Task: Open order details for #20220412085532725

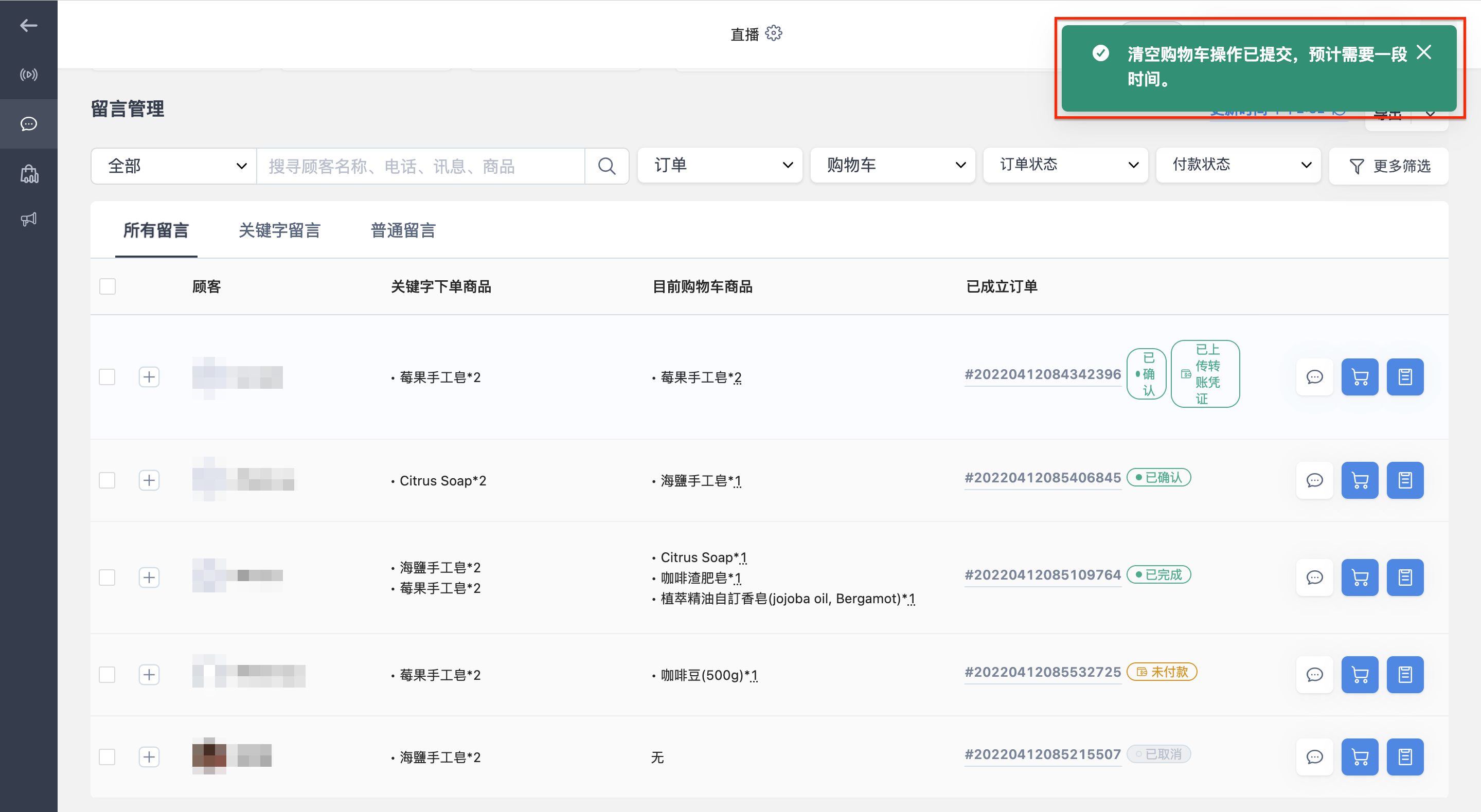Action: click(x=1405, y=675)
